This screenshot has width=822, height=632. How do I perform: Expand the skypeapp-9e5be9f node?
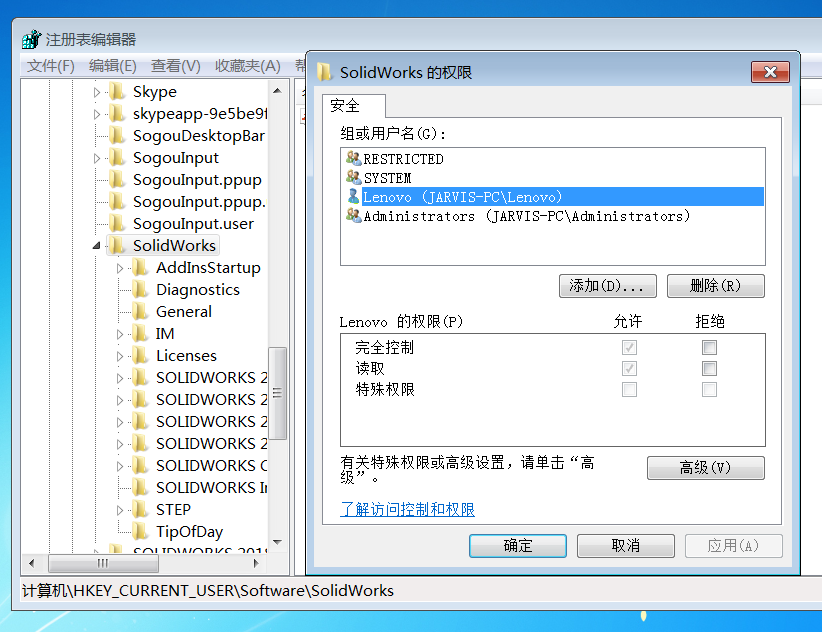[96, 114]
